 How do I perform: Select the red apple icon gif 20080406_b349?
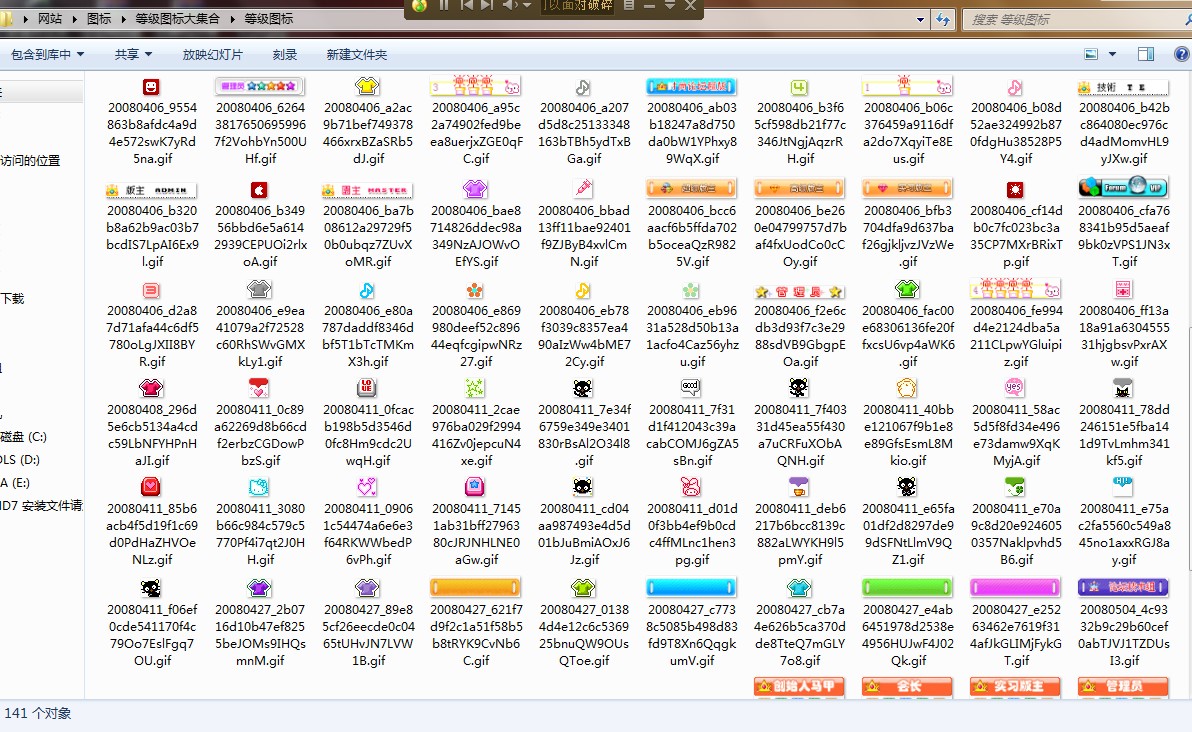[x=259, y=190]
